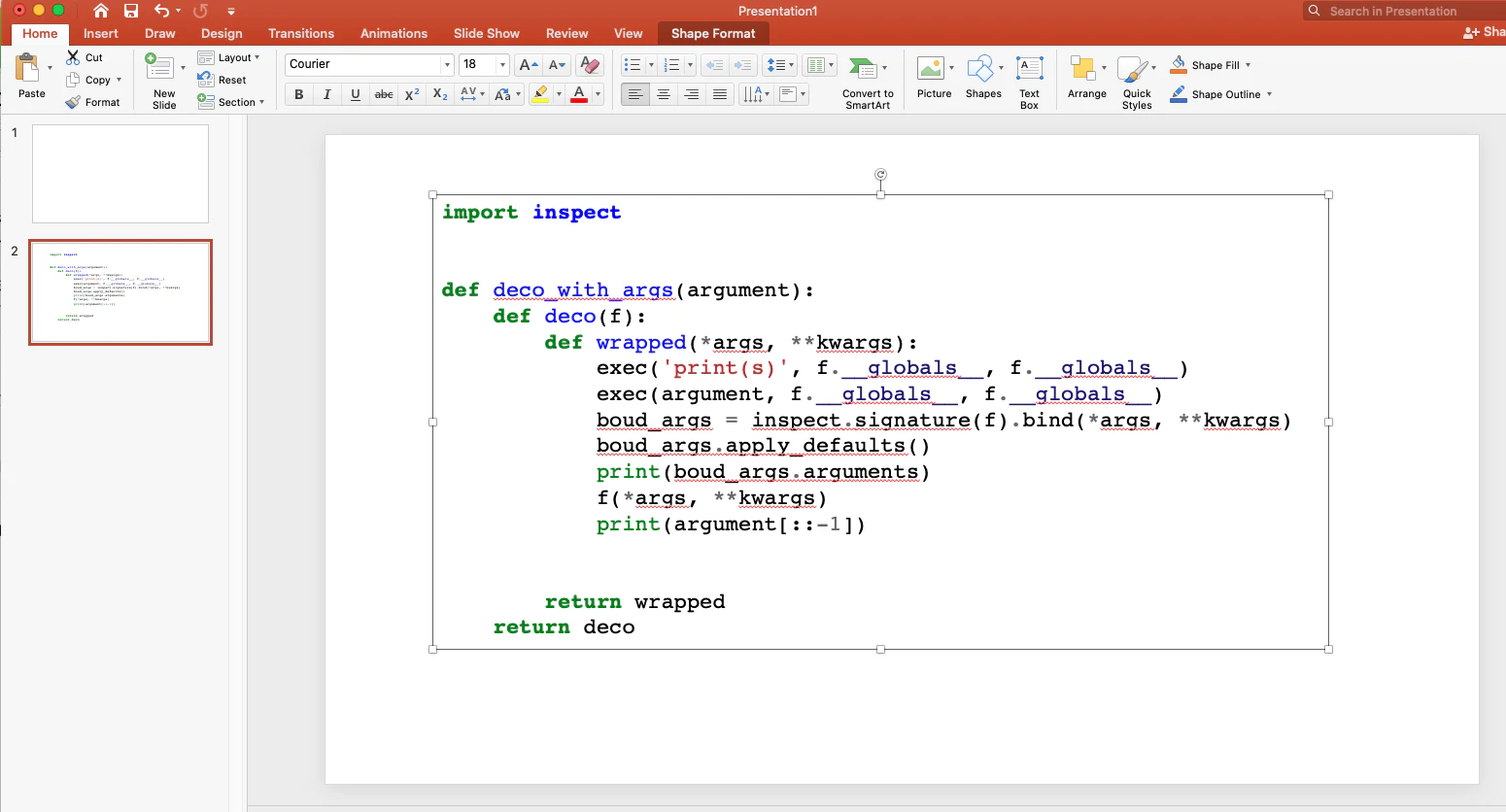The width and height of the screenshot is (1506, 812).
Task: Align text right
Action: point(692,94)
